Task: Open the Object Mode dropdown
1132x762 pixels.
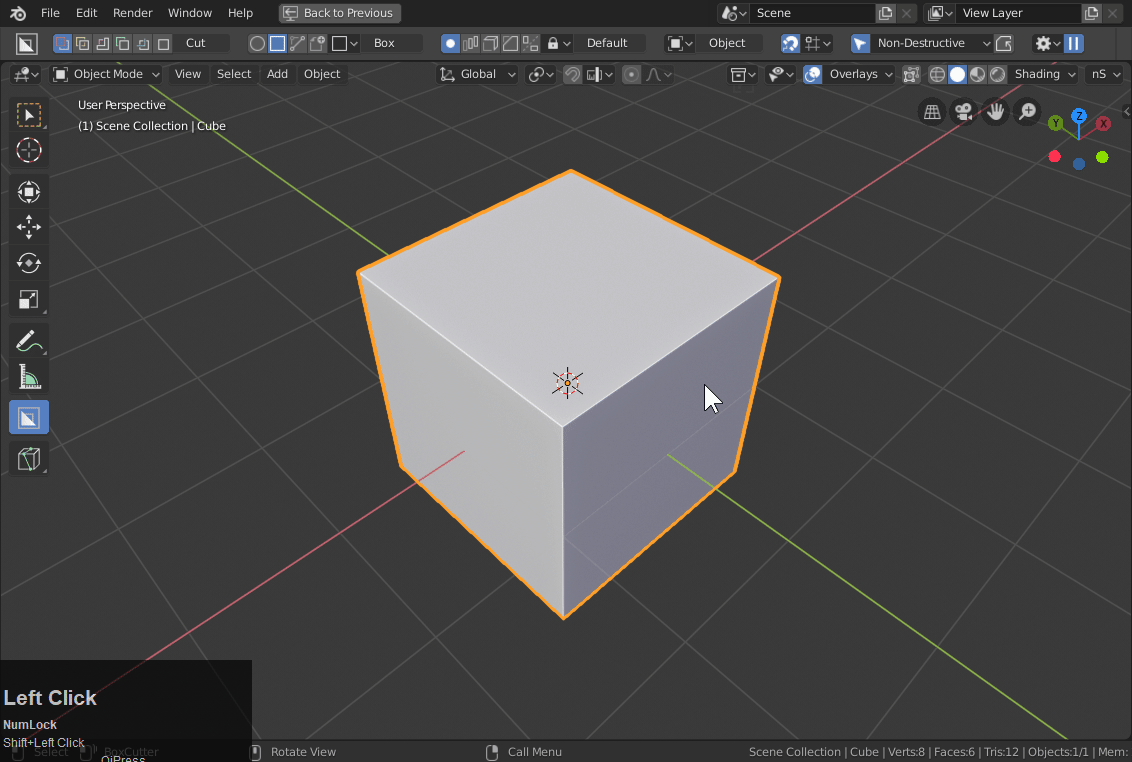Action: [105, 73]
